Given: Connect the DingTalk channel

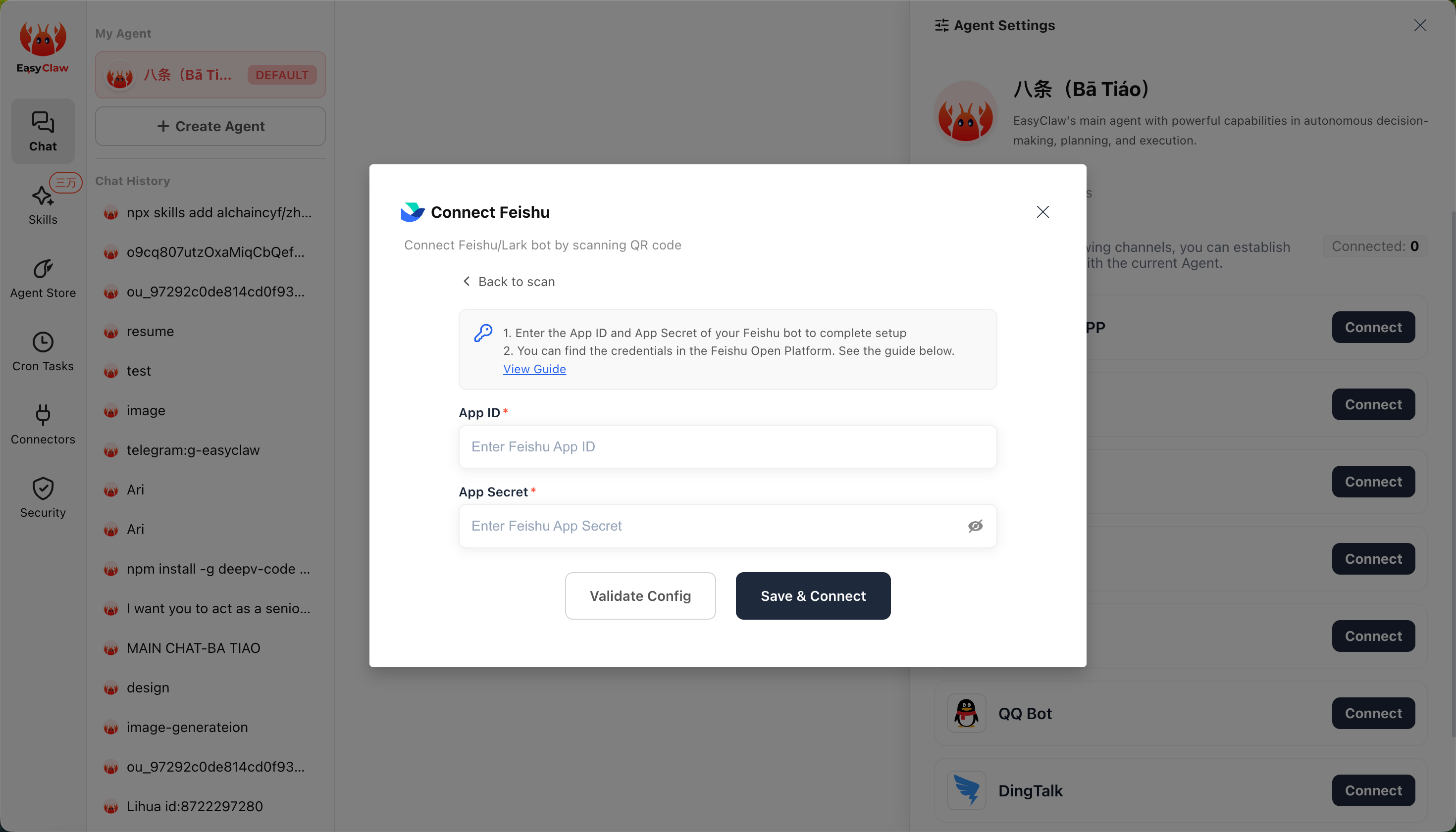Looking at the screenshot, I should (1373, 790).
